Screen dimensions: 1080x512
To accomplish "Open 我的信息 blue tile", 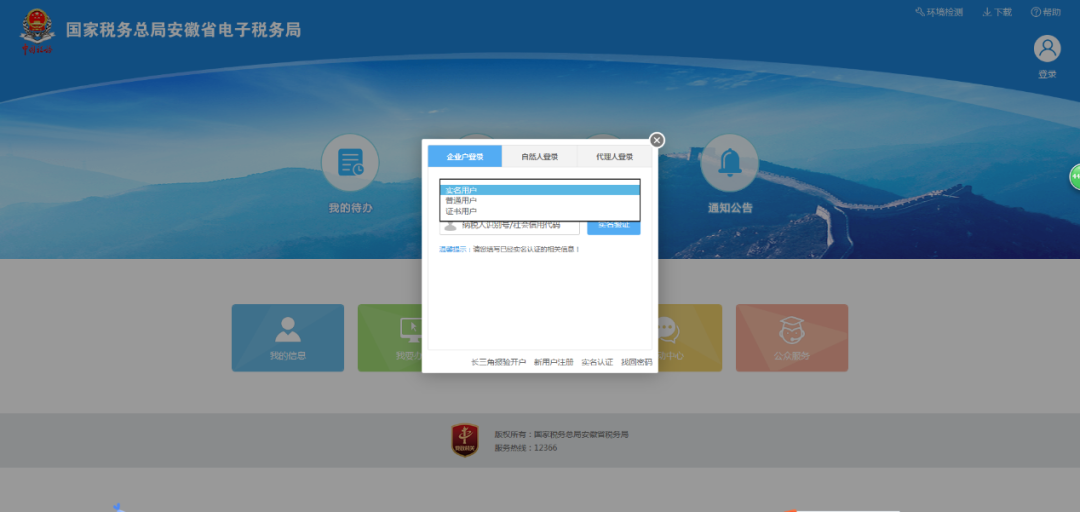I will [288, 338].
